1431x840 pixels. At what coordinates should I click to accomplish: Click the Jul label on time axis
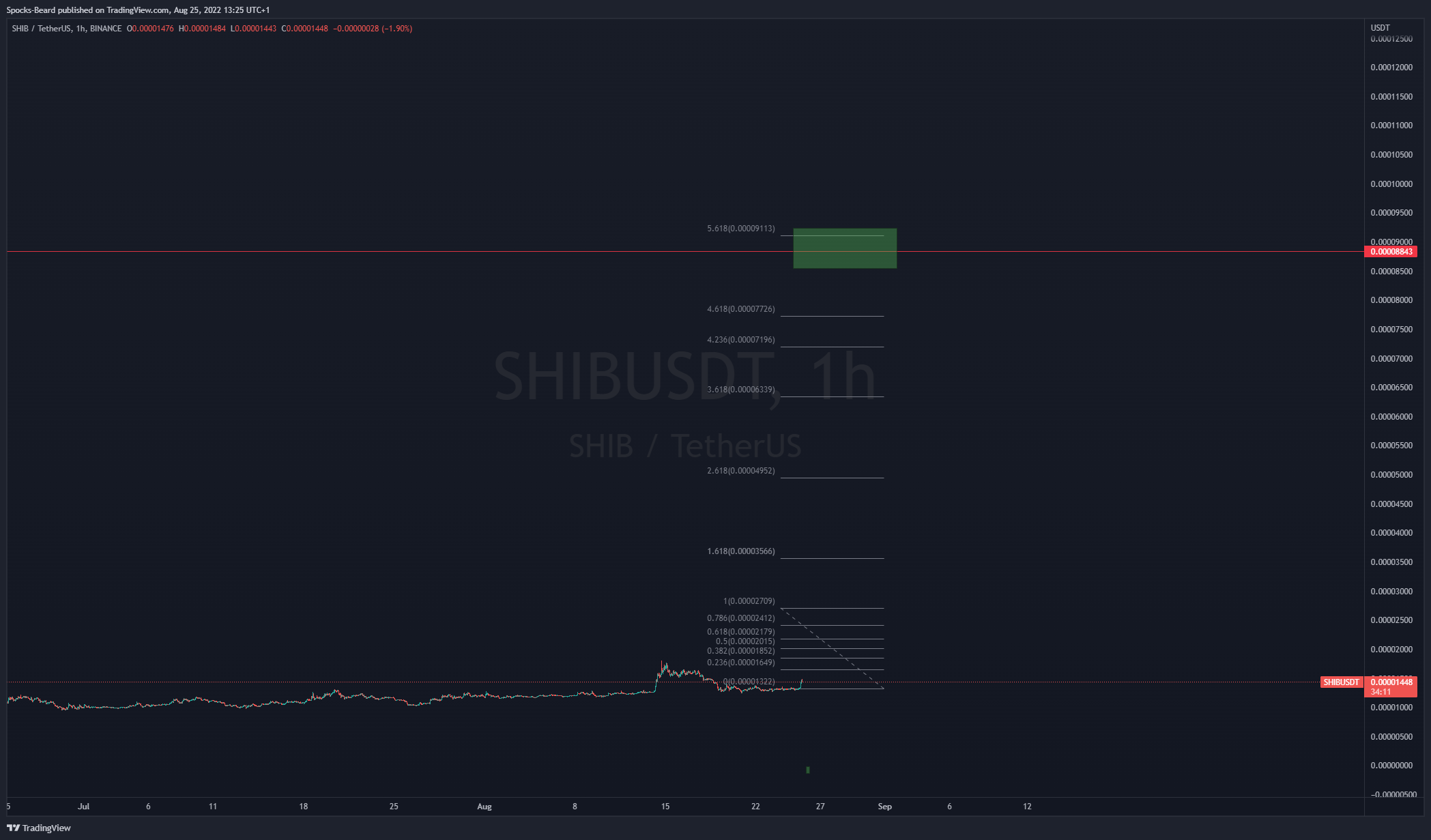[x=83, y=807]
